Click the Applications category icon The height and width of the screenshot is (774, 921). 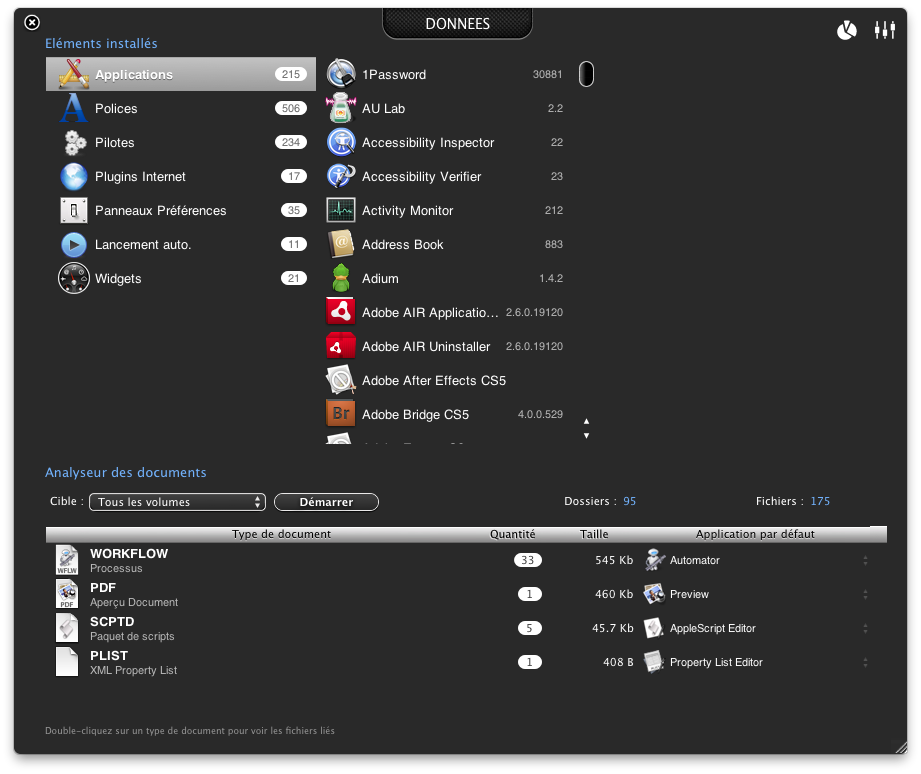[x=74, y=74]
